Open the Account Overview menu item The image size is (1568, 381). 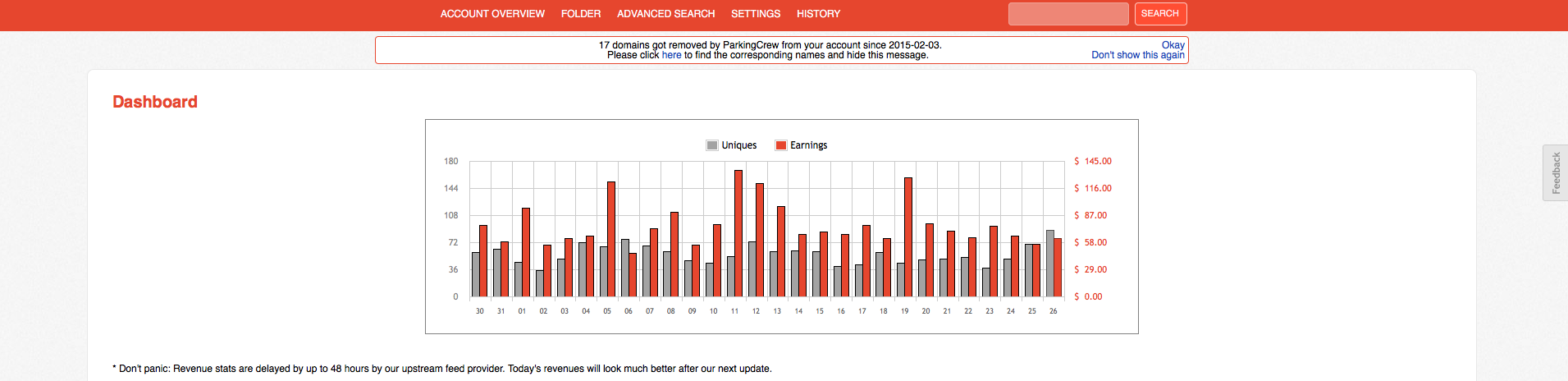tap(491, 14)
